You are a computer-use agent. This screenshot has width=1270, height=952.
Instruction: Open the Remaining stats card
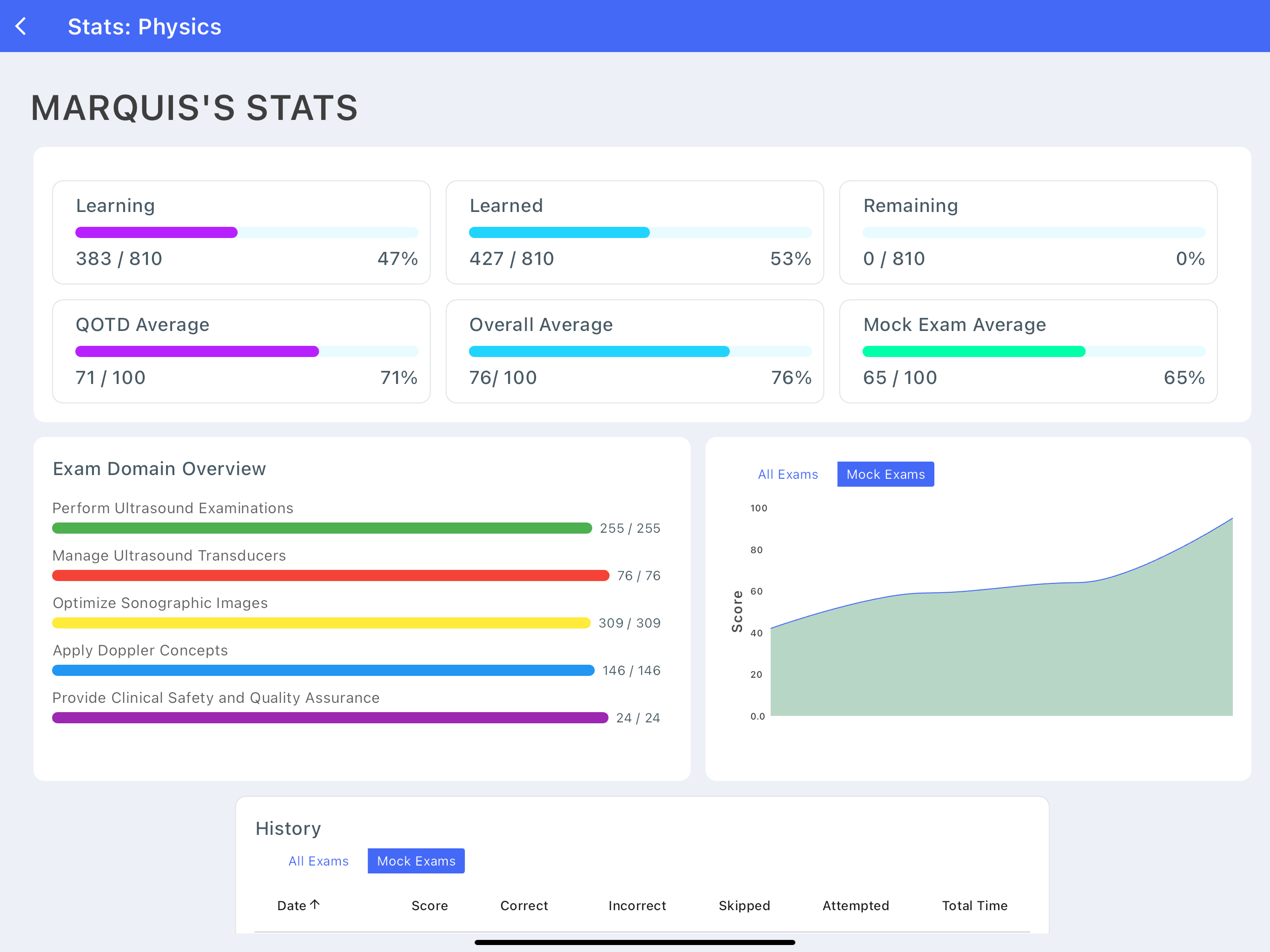tap(1028, 232)
